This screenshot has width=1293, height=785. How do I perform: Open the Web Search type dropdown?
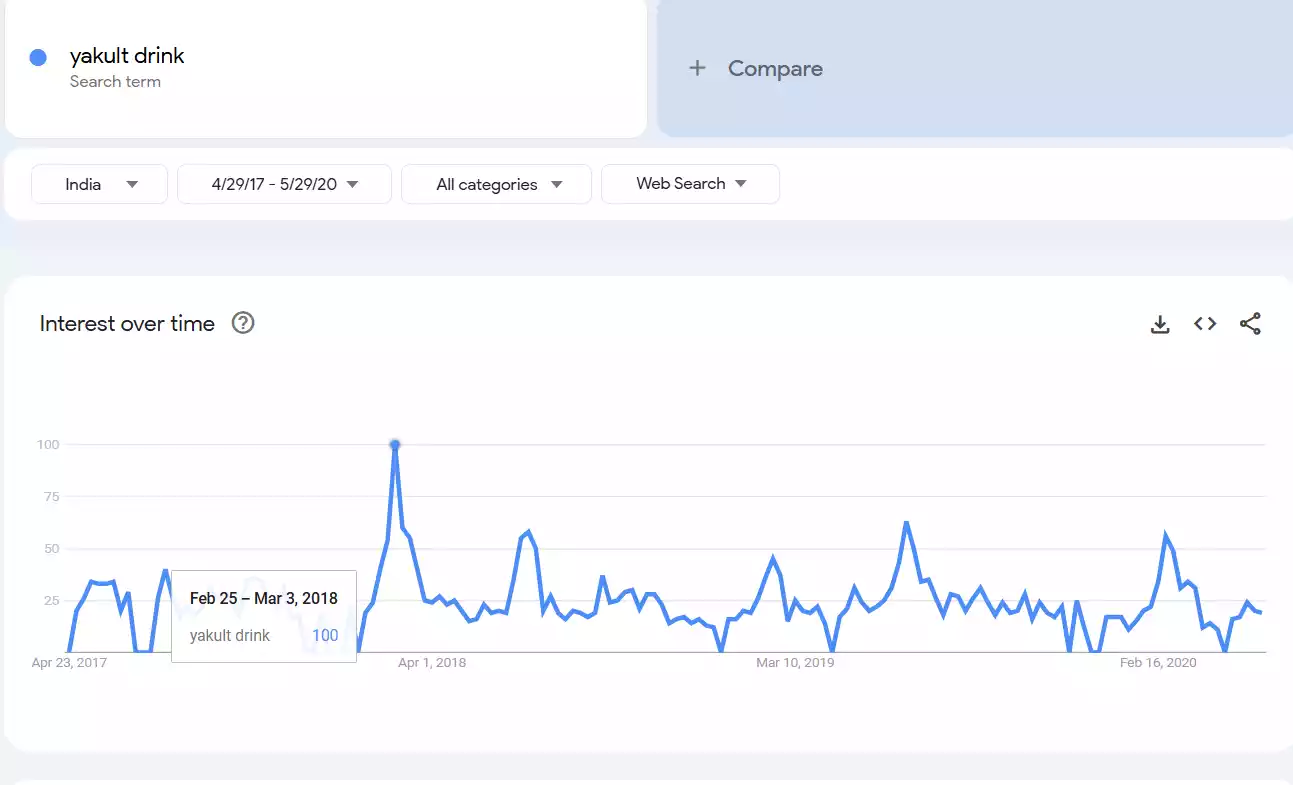click(x=689, y=183)
